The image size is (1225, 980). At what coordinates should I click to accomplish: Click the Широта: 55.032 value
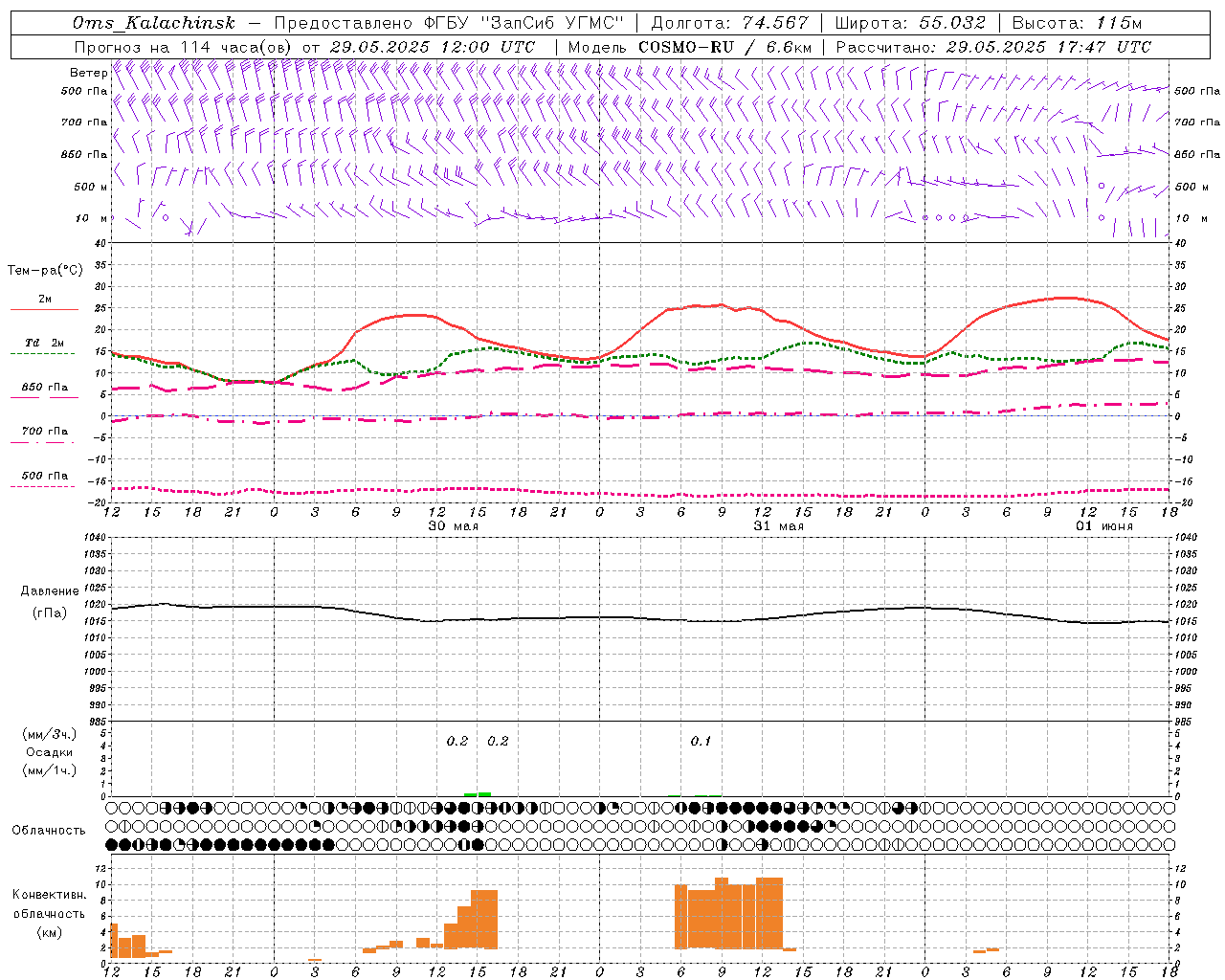(910, 24)
